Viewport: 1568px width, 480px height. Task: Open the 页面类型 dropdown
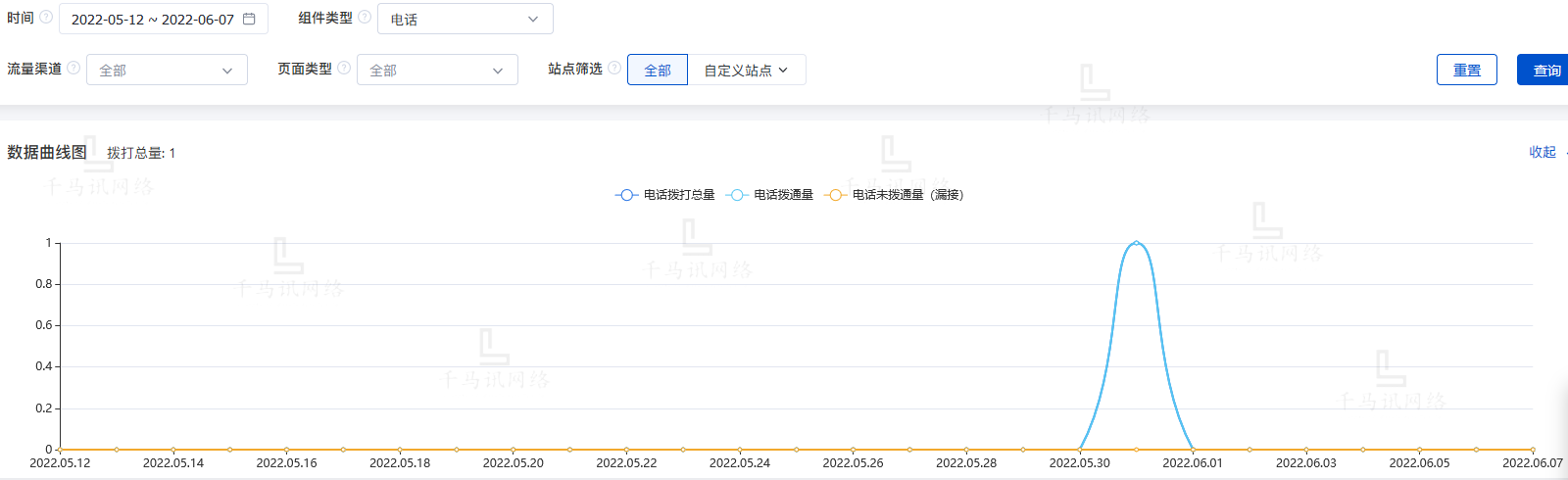click(437, 70)
